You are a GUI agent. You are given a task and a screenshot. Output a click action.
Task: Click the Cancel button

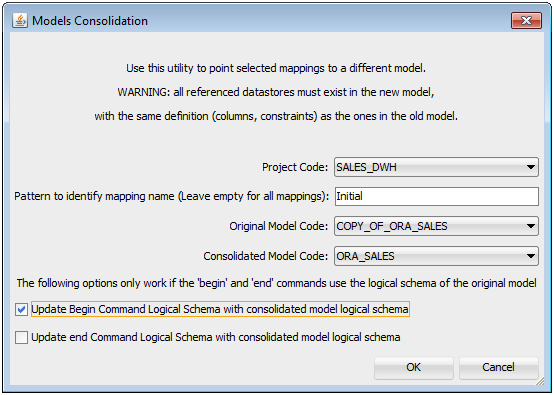point(499,367)
